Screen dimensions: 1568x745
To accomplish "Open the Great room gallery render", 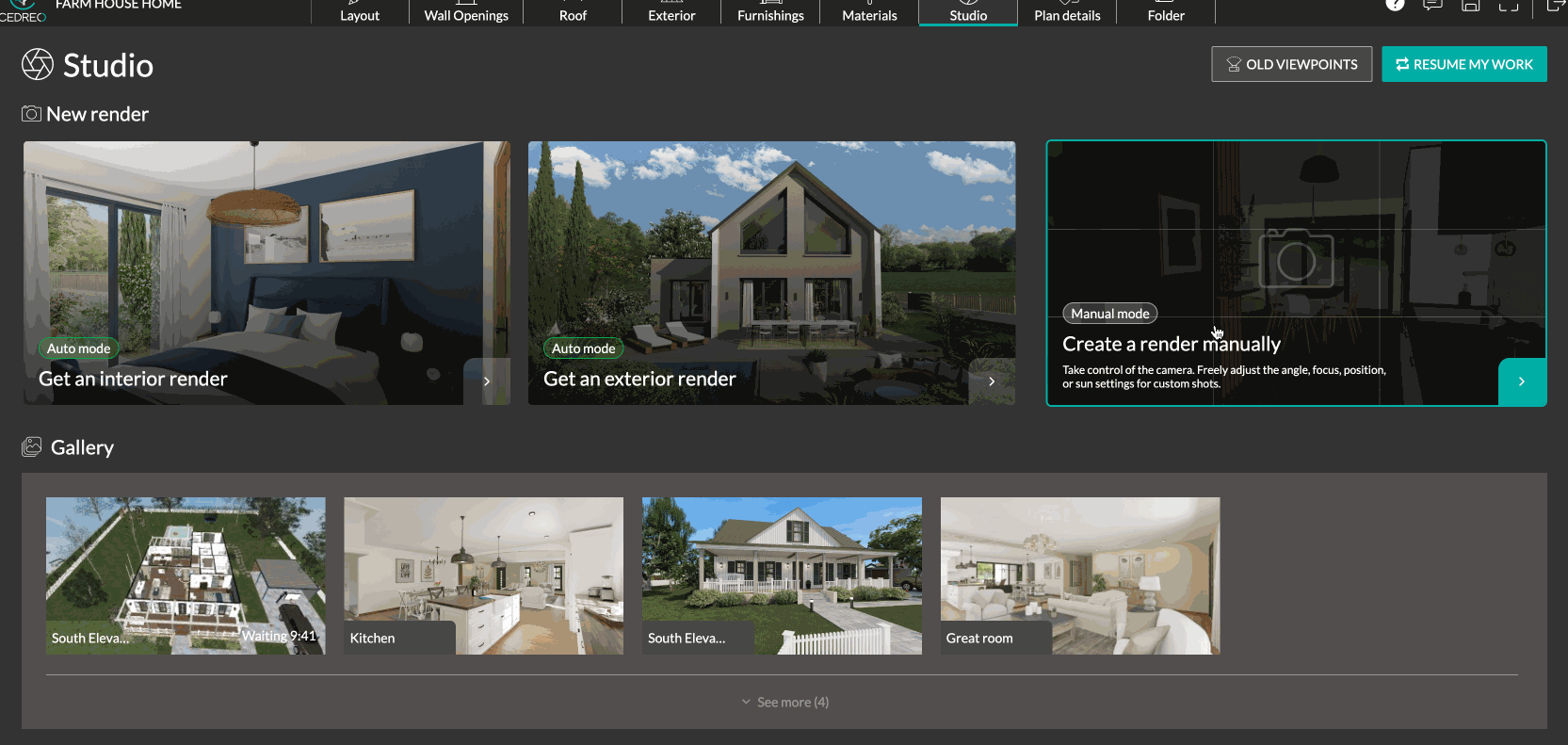I will [x=1080, y=575].
